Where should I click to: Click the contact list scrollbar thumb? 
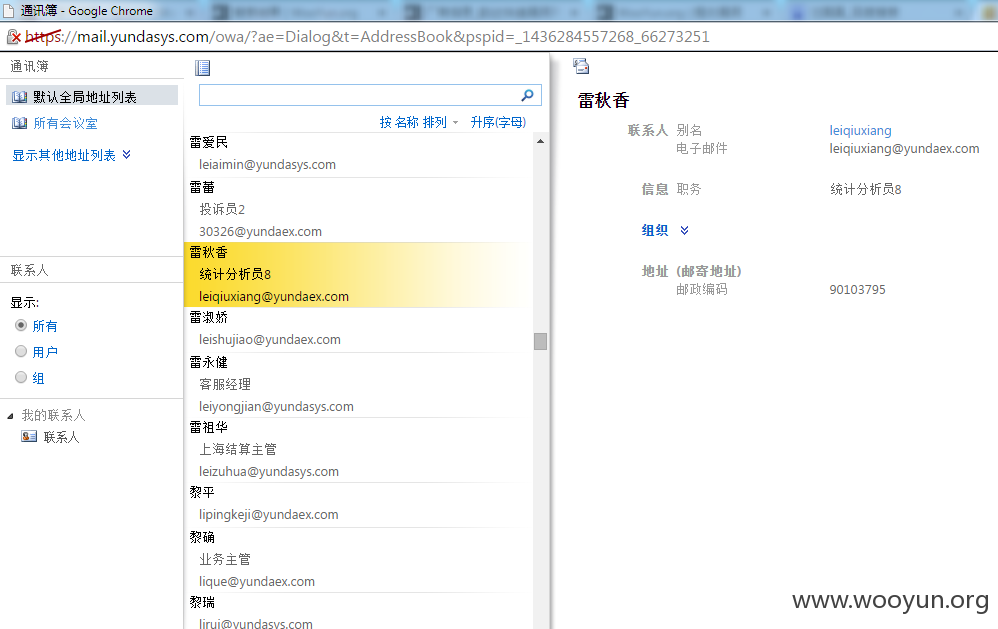tap(540, 341)
